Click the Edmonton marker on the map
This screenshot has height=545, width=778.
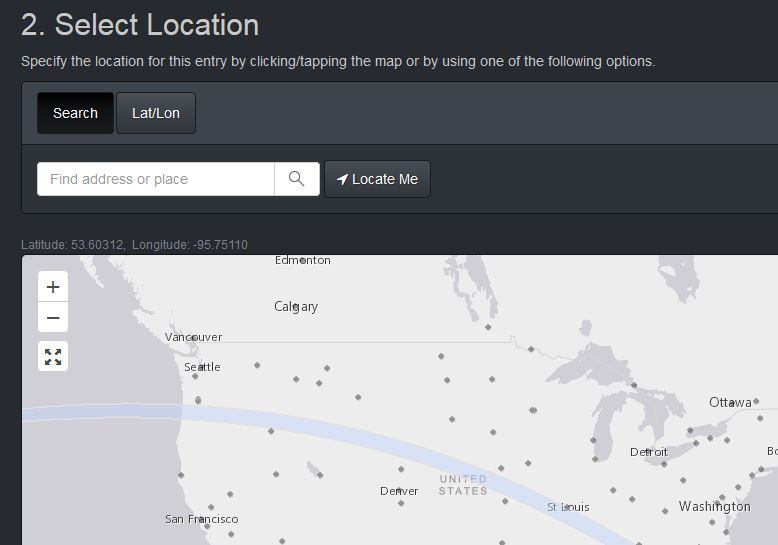(303, 260)
